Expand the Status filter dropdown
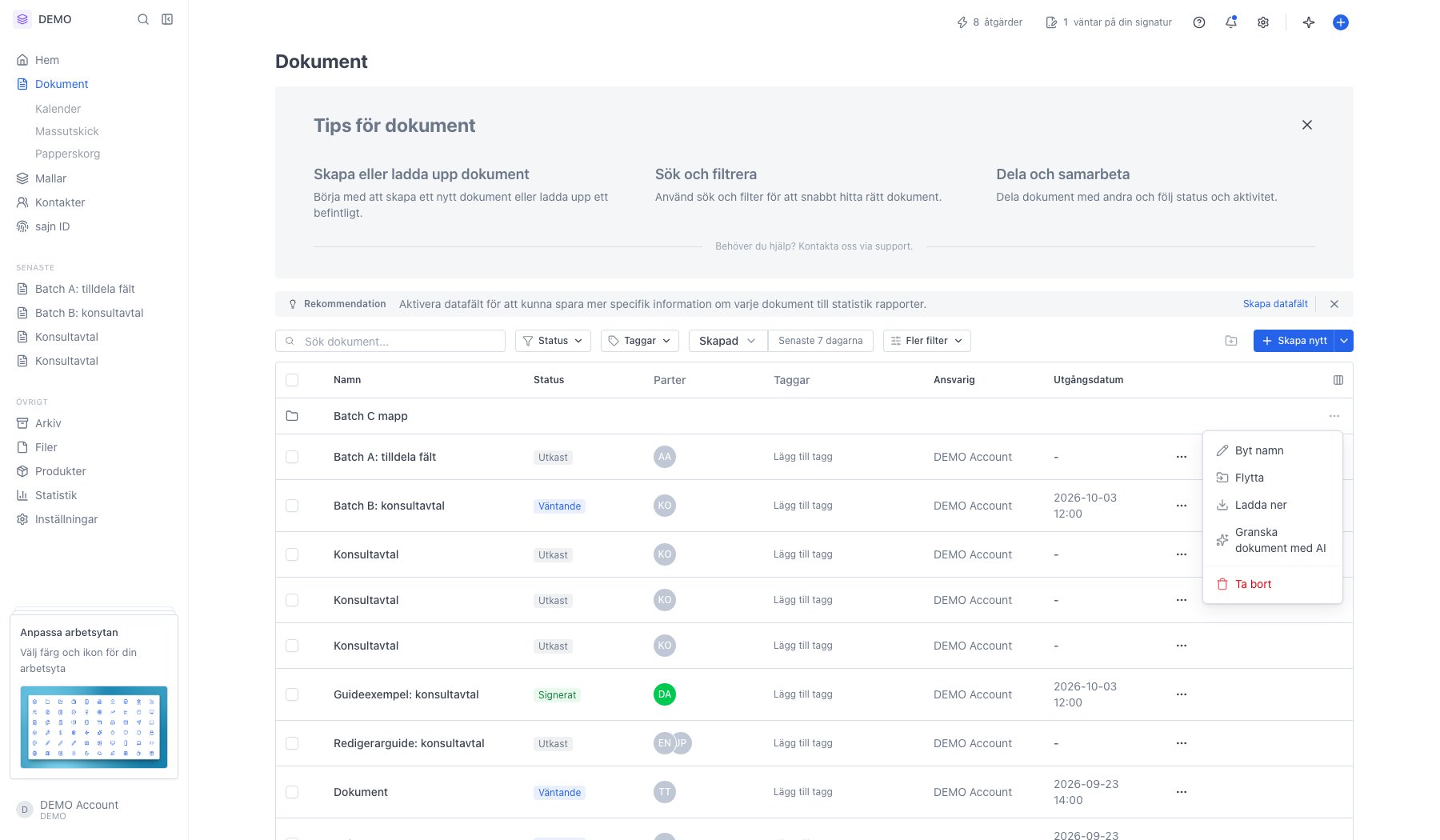1440x840 pixels. click(x=553, y=341)
